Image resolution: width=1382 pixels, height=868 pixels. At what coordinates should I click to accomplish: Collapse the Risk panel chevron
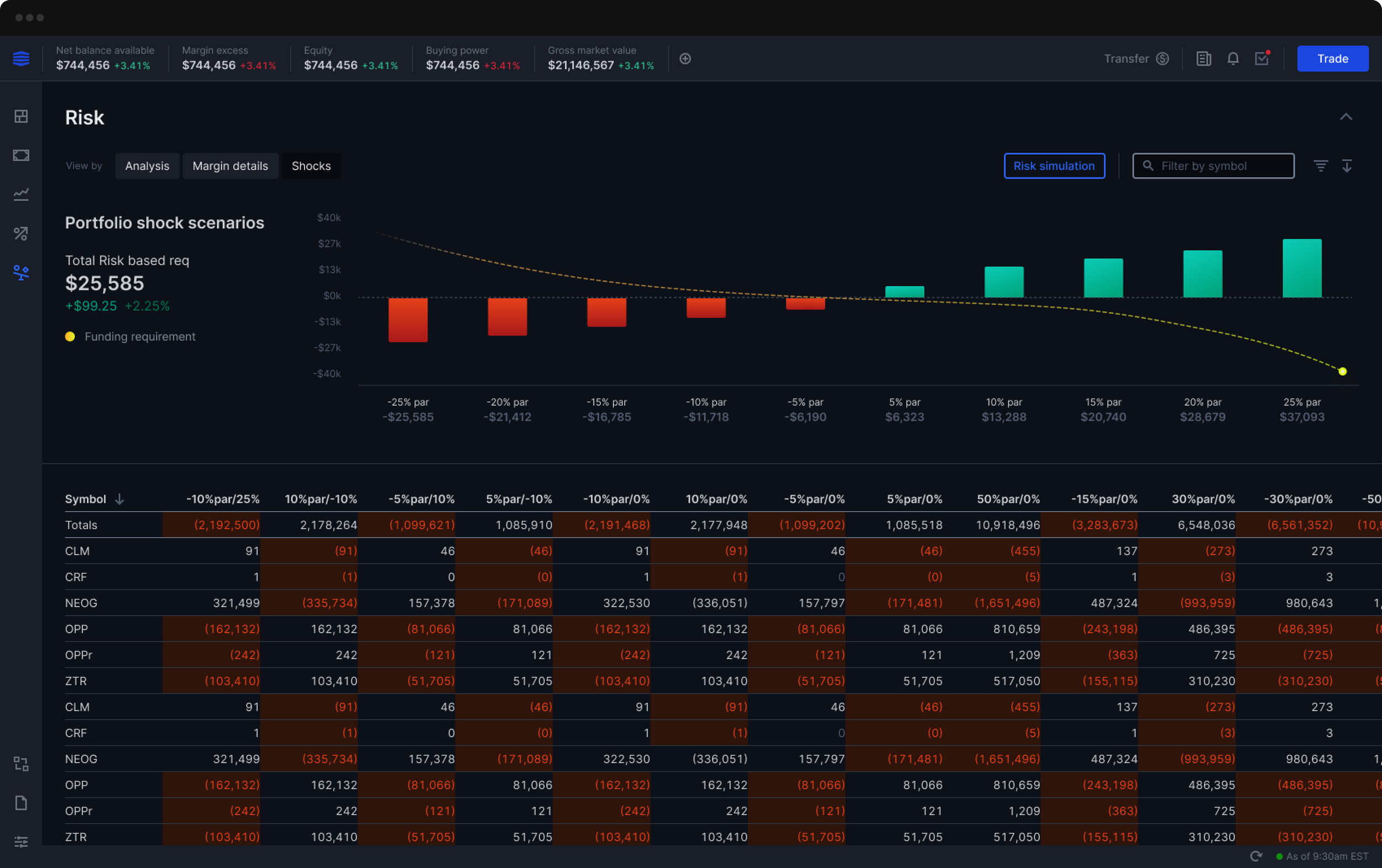pyautogui.click(x=1346, y=117)
